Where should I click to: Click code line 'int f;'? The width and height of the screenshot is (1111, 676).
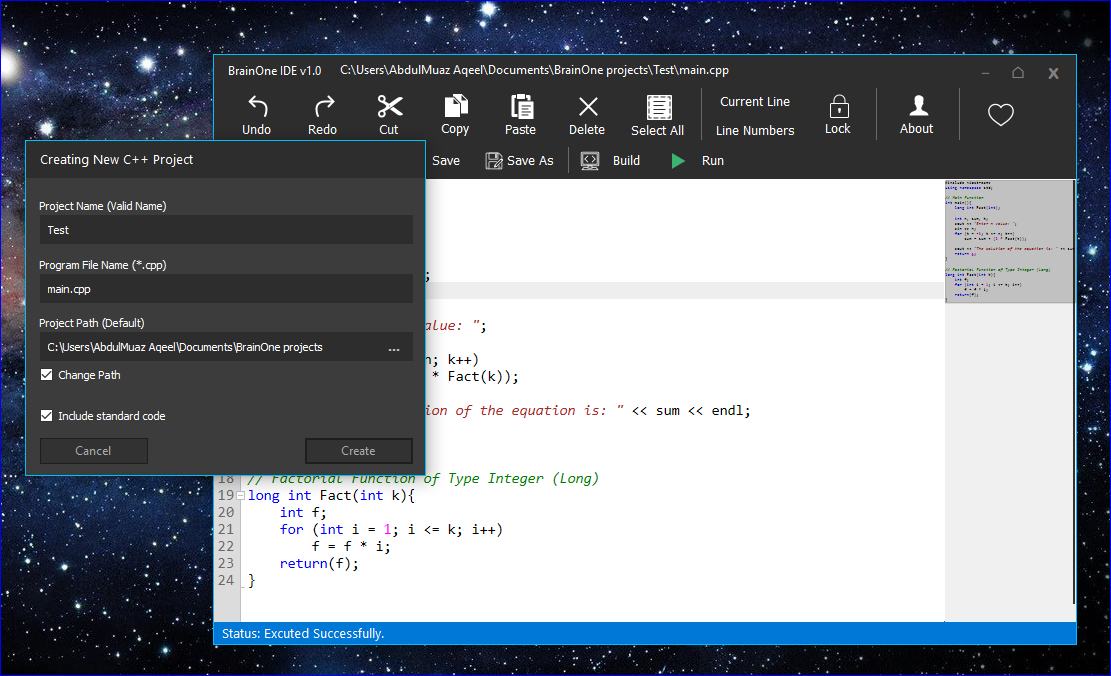[303, 512]
